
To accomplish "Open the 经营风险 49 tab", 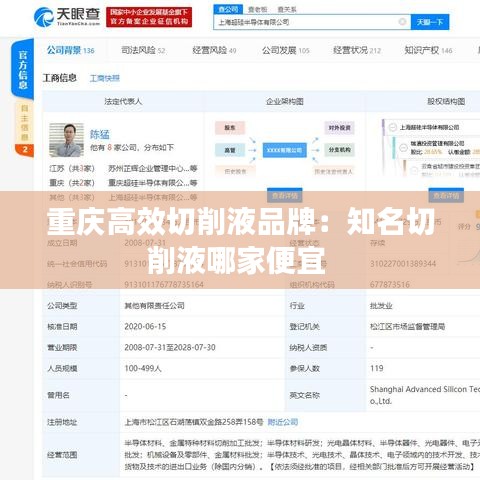I will pos(214,50).
